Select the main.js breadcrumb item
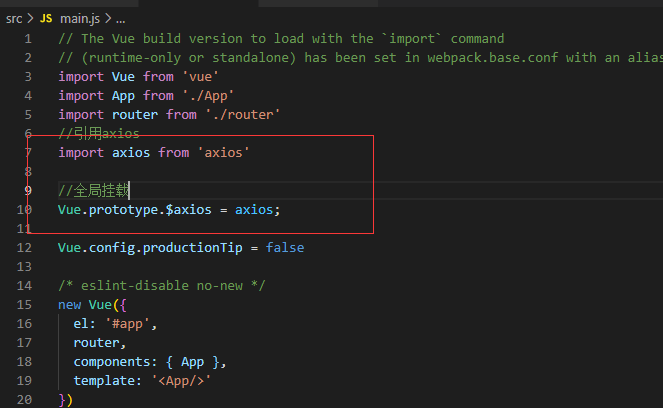 pyautogui.click(x=80, y=18)
